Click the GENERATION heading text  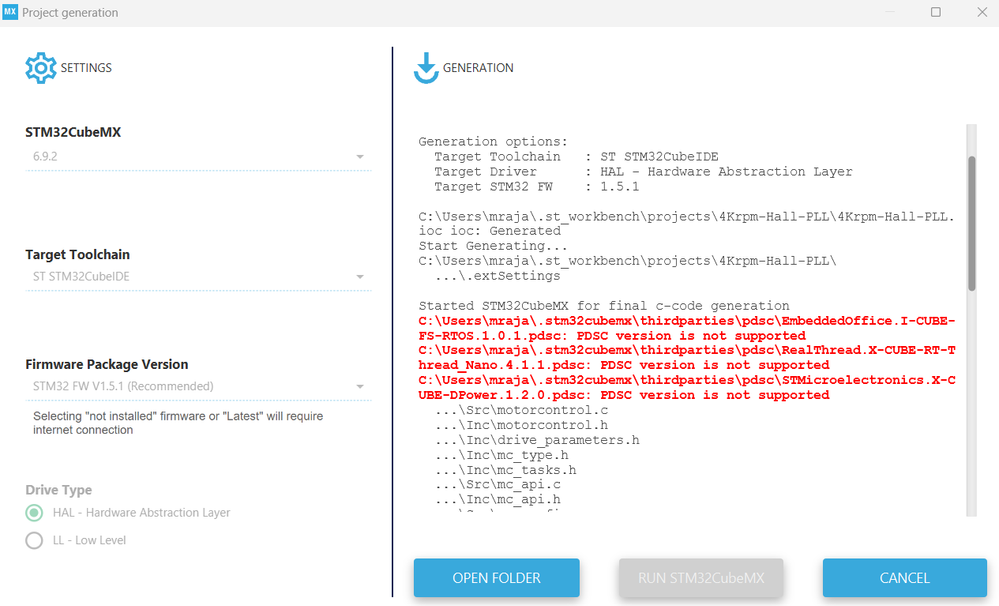[x=478, y=68]
